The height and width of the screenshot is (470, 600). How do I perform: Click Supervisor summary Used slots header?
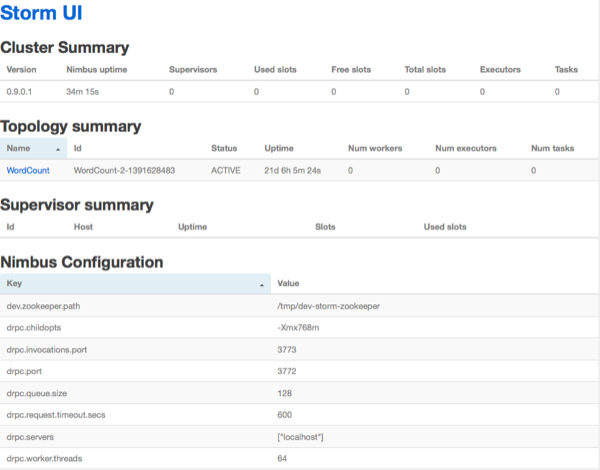point(445,227)
